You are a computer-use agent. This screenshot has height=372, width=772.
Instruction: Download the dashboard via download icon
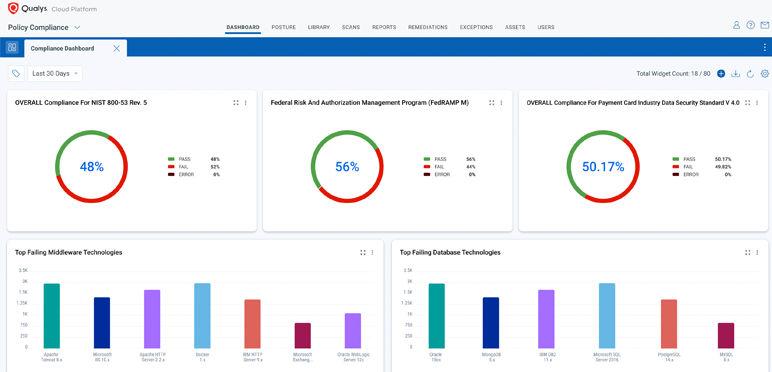click(736, 74)
